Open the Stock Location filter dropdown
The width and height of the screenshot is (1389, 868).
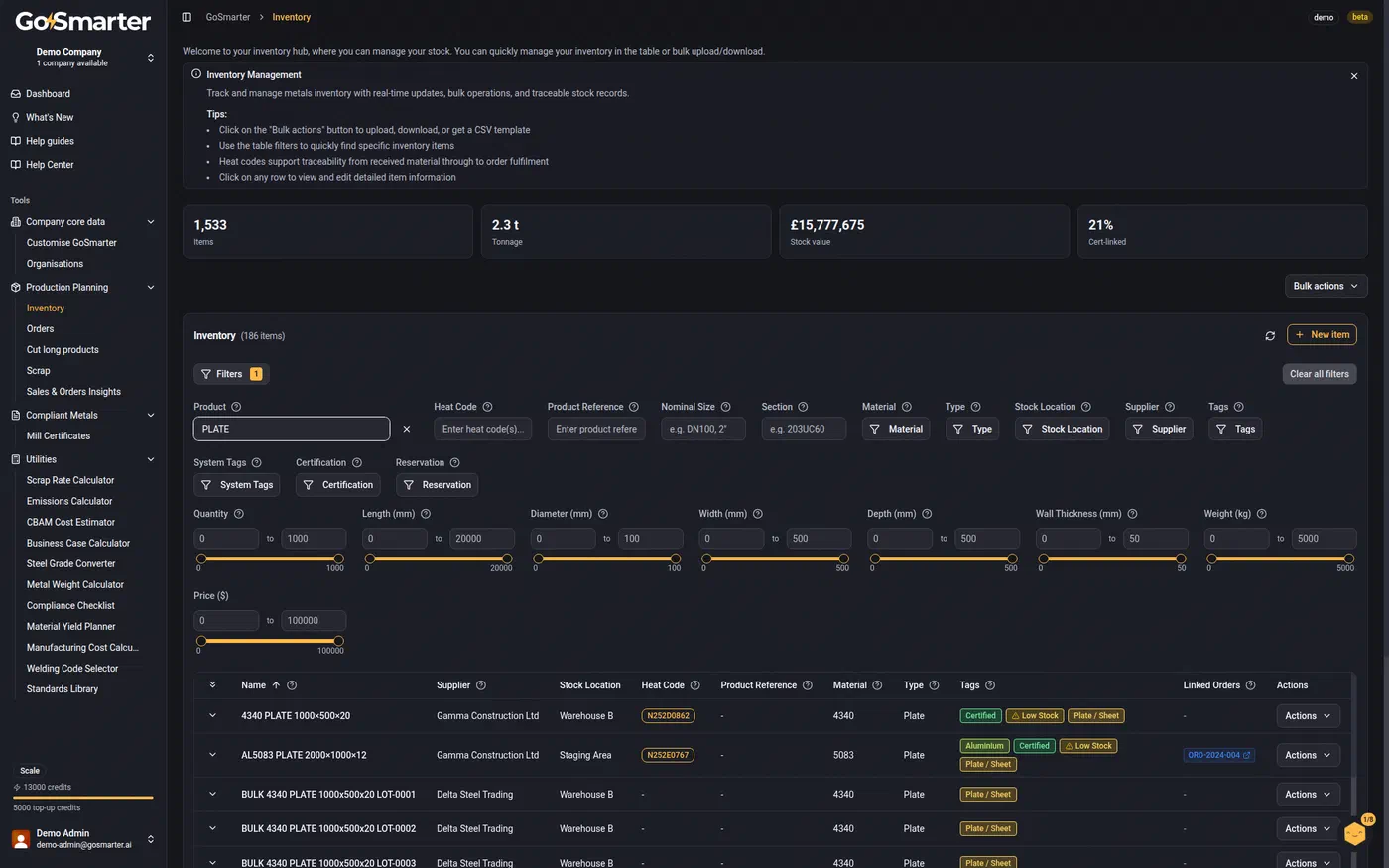pyautogui.click(x=1062, y=429)
